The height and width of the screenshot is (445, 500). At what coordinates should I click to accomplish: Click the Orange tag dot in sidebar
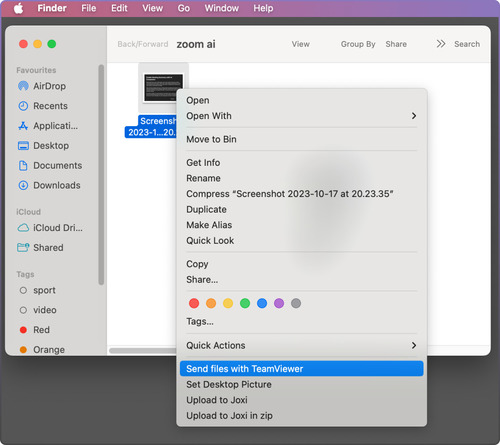23,350
